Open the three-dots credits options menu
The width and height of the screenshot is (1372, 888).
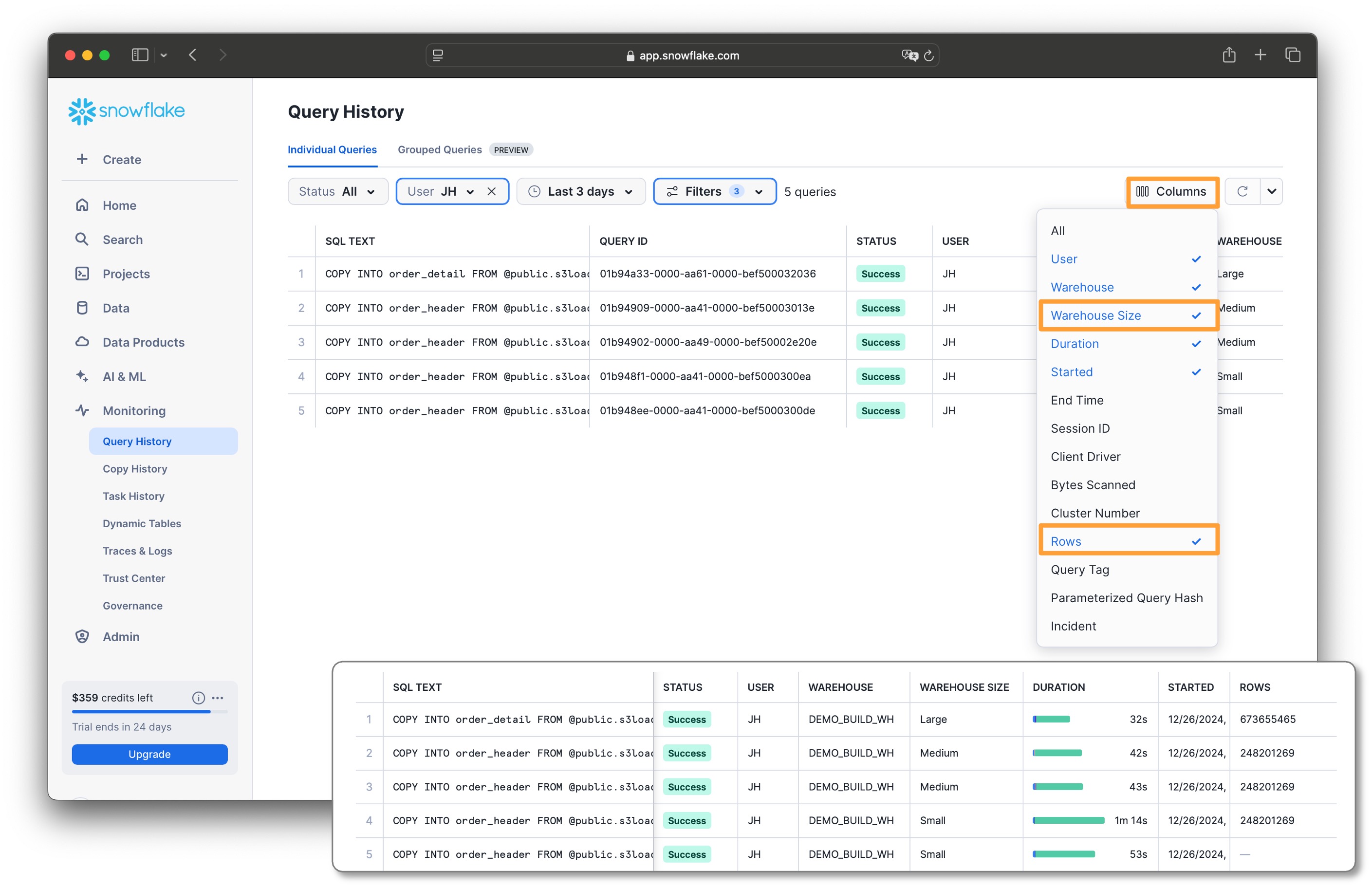[217, 698]
